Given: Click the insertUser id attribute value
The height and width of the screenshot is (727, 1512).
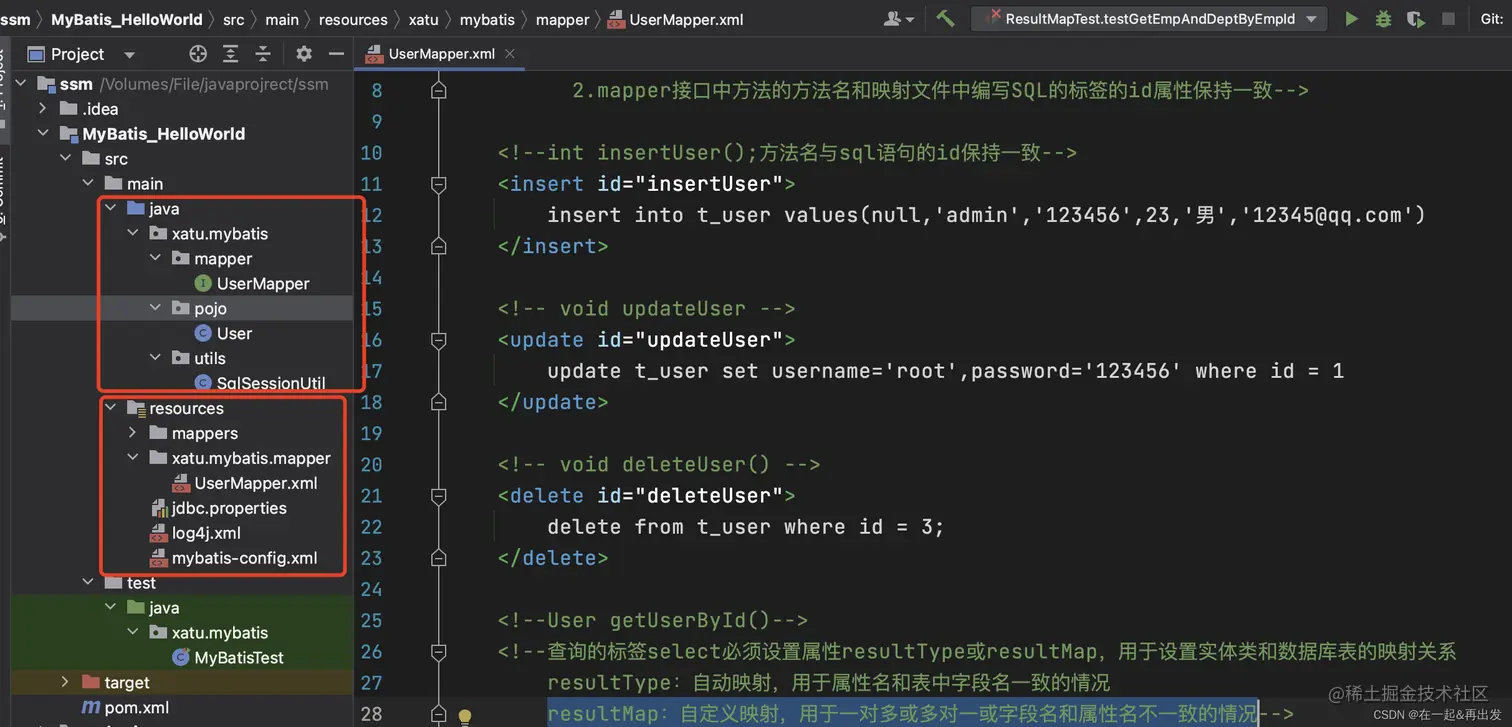Looking at the screenshot, I should pyautogui.click(x=710, y=184).
